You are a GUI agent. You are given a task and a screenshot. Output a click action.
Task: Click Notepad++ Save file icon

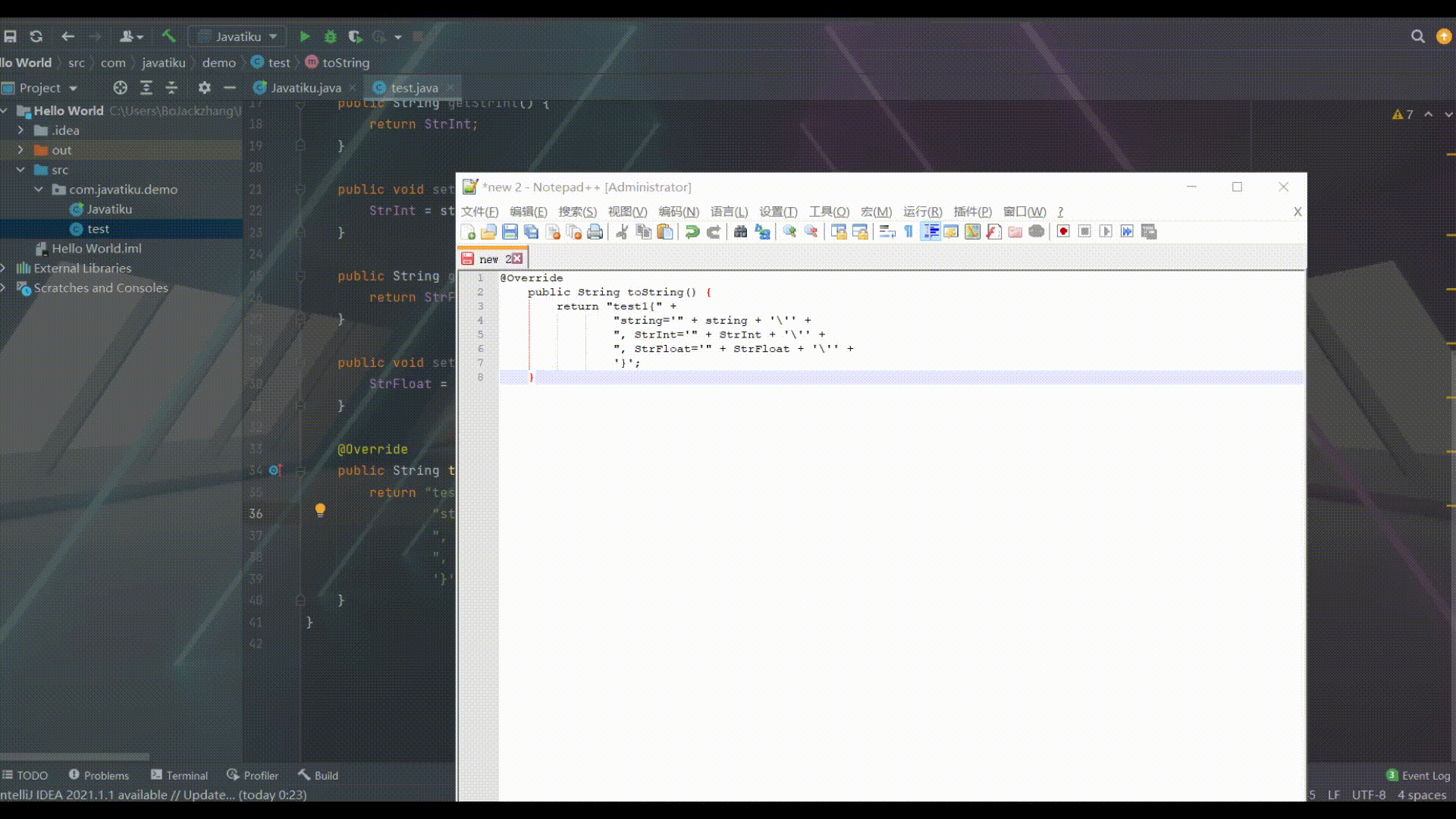510,232
